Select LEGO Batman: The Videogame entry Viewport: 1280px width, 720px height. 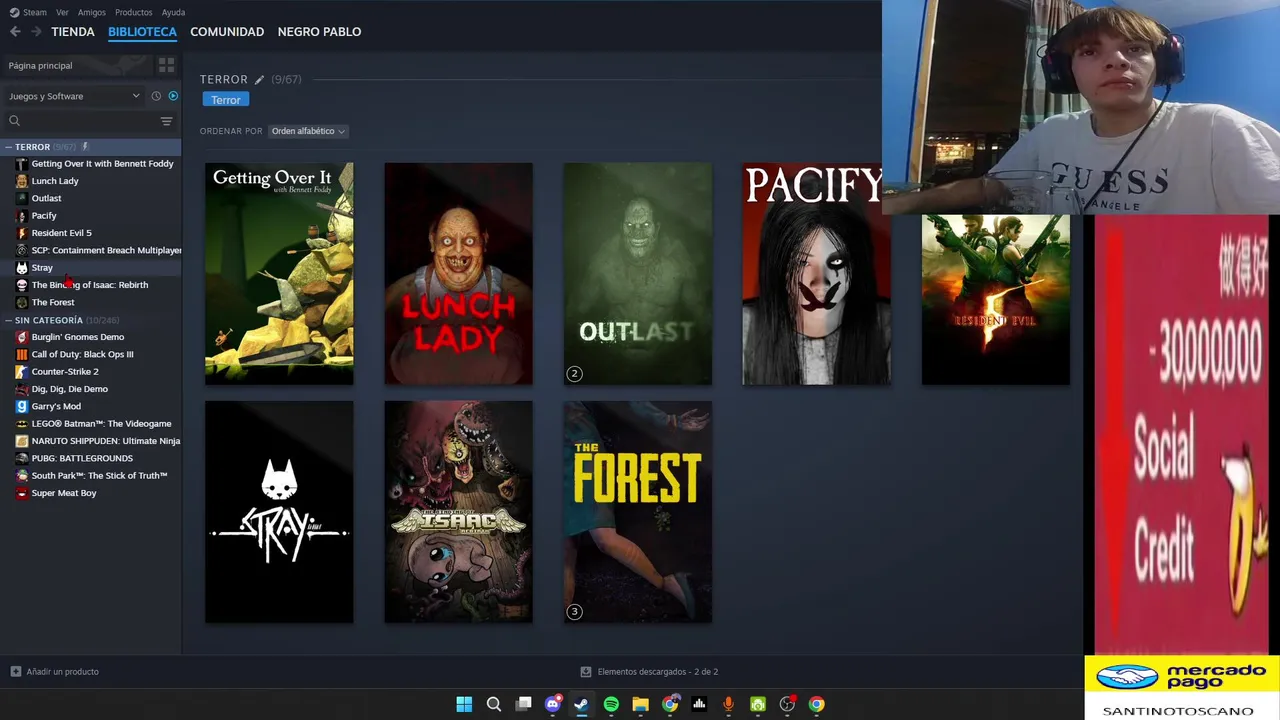(x=91, y=424)
